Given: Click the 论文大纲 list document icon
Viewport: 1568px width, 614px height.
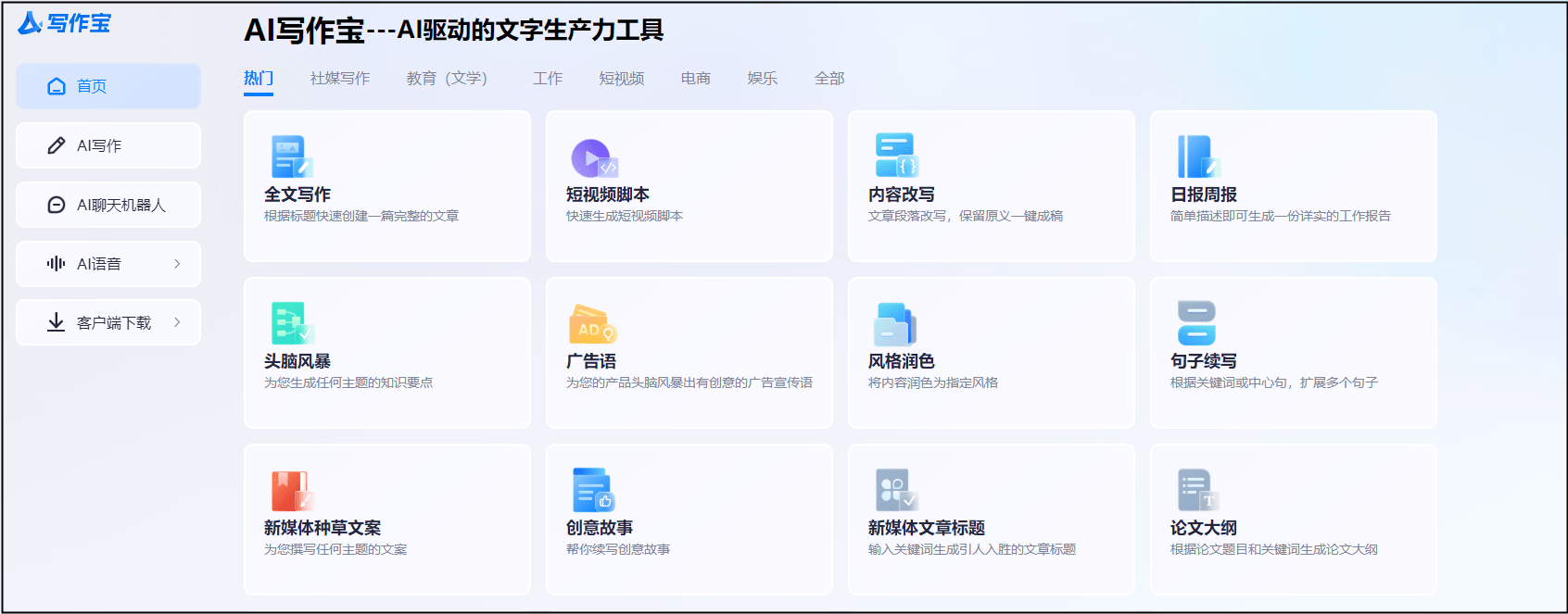Looking at the screenshot, I should (x=1198, y=490).
